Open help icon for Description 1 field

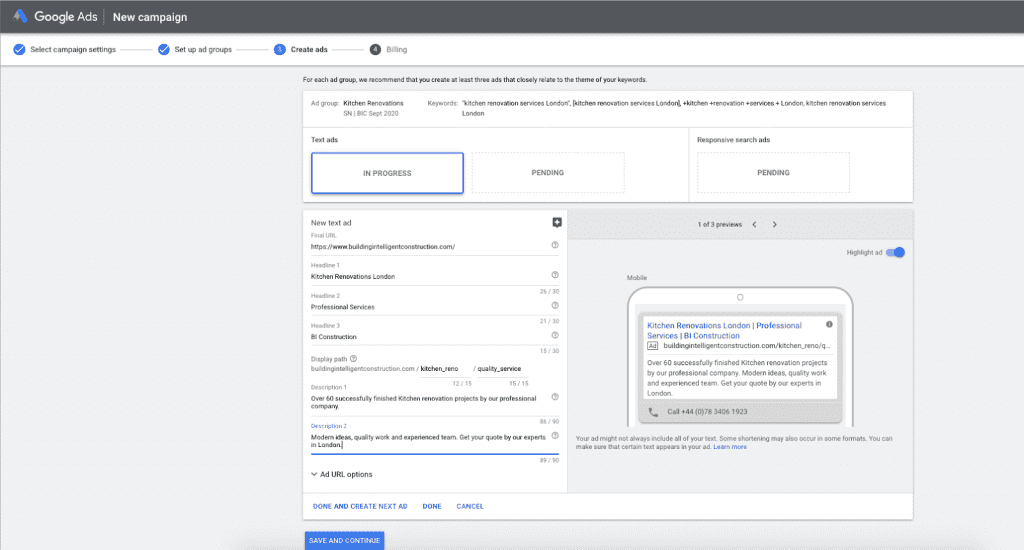(555, 396)
